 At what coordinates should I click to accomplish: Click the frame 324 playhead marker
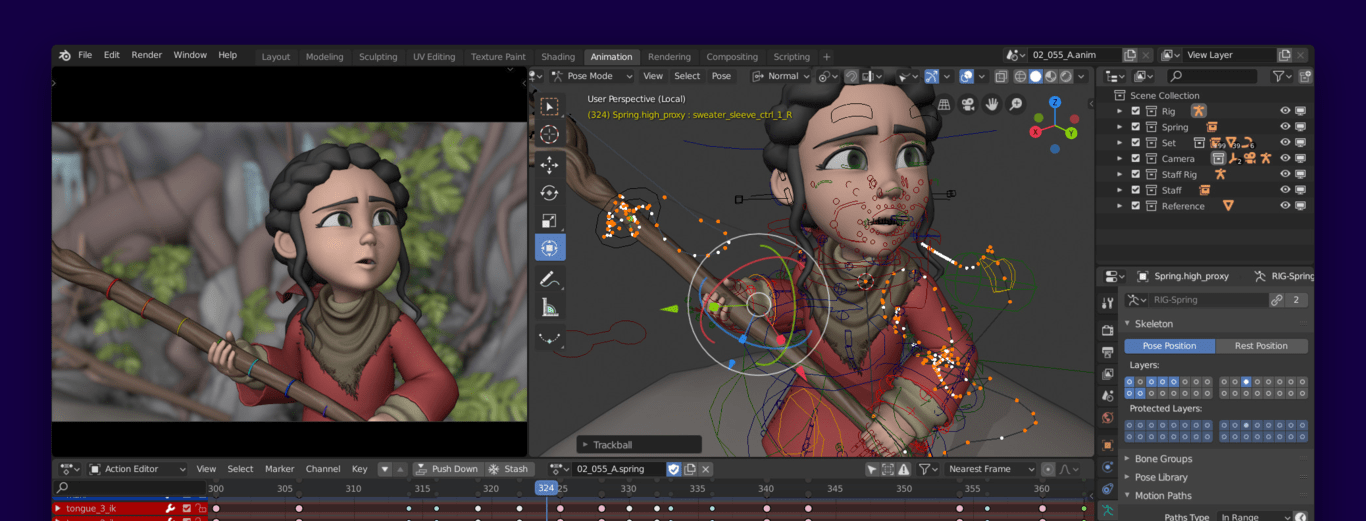click(546, 488)
